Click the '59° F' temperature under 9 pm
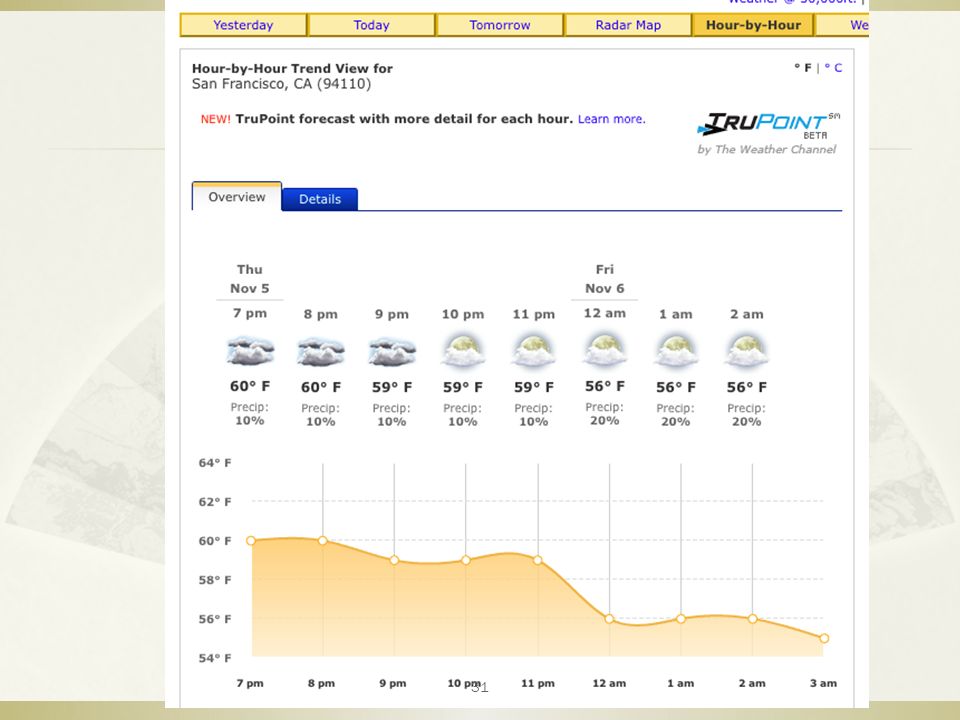The image size is (960, 720). pyautogui.click(x=392, y=387)
